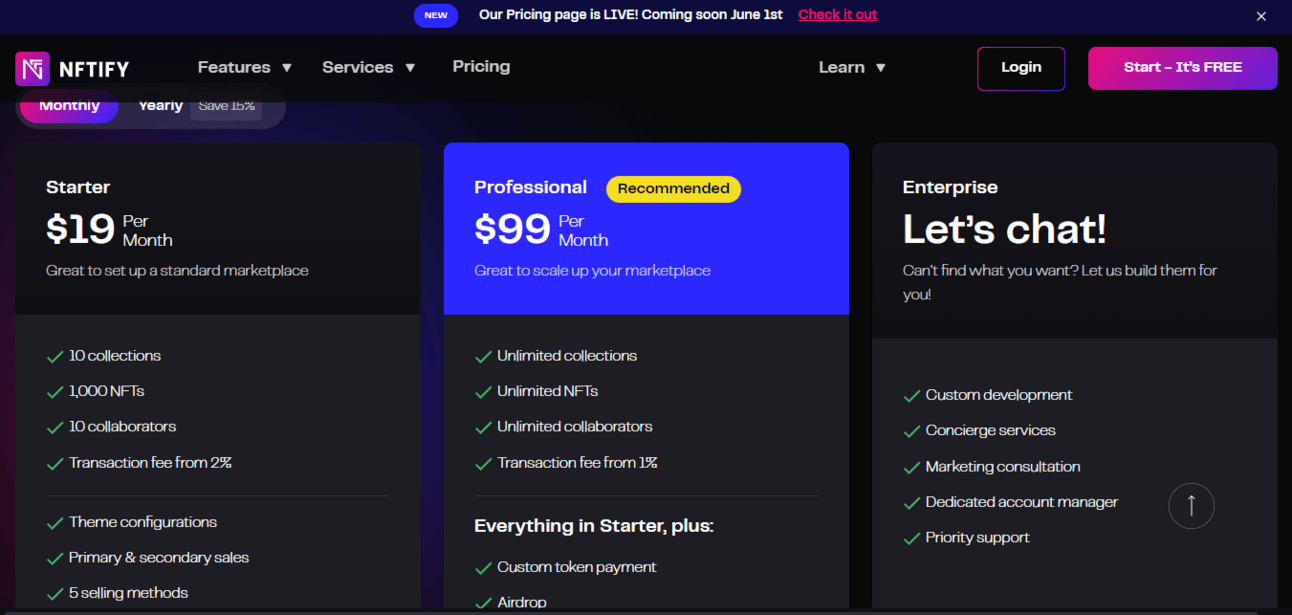Switch billing to Monthly

[69, 106]
